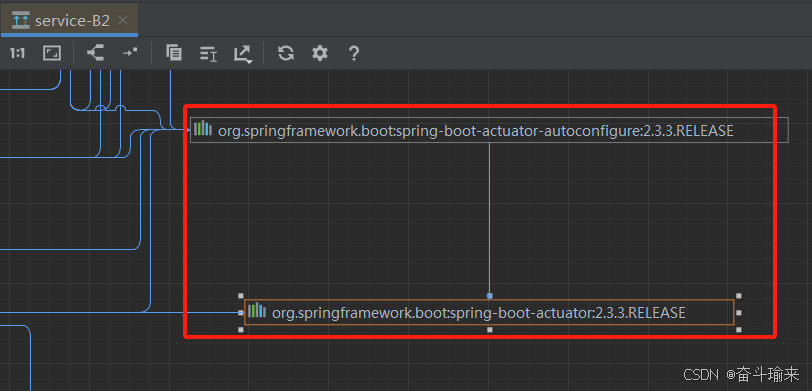812x391 pixels.
Task: Click the library icon of the actuator-autoconfigure node
Action: 203,129
